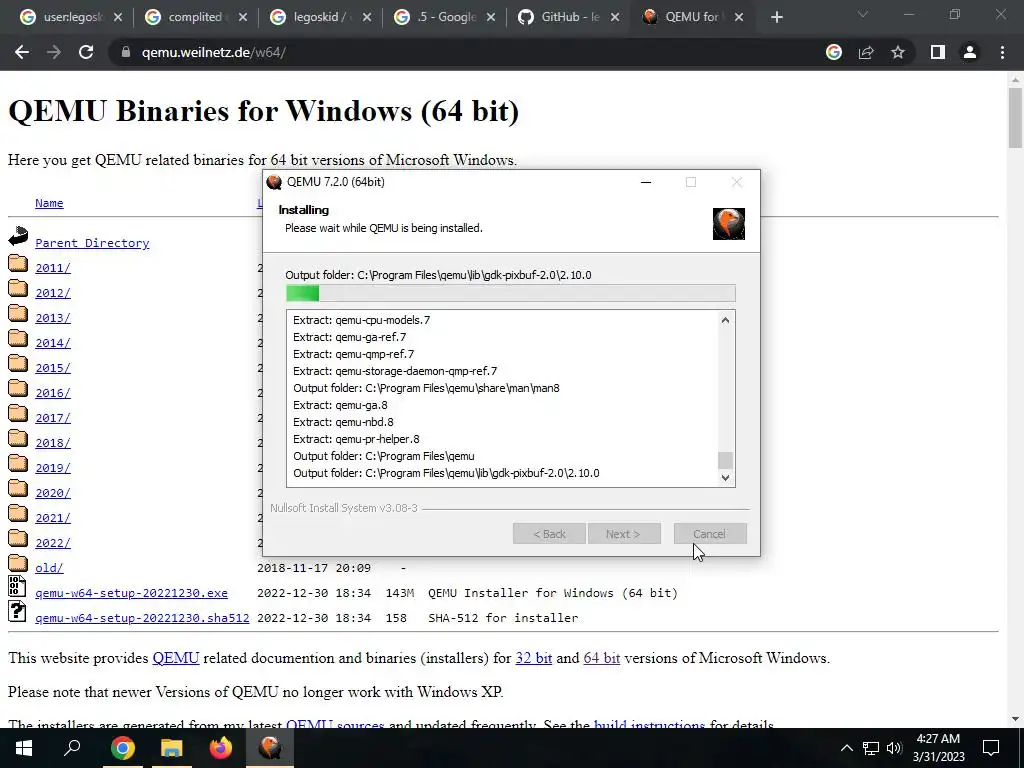Switch to the 'user:legosk' tab
The width and height of the screenshot is (1024, 768).
[x=72, y=17]
